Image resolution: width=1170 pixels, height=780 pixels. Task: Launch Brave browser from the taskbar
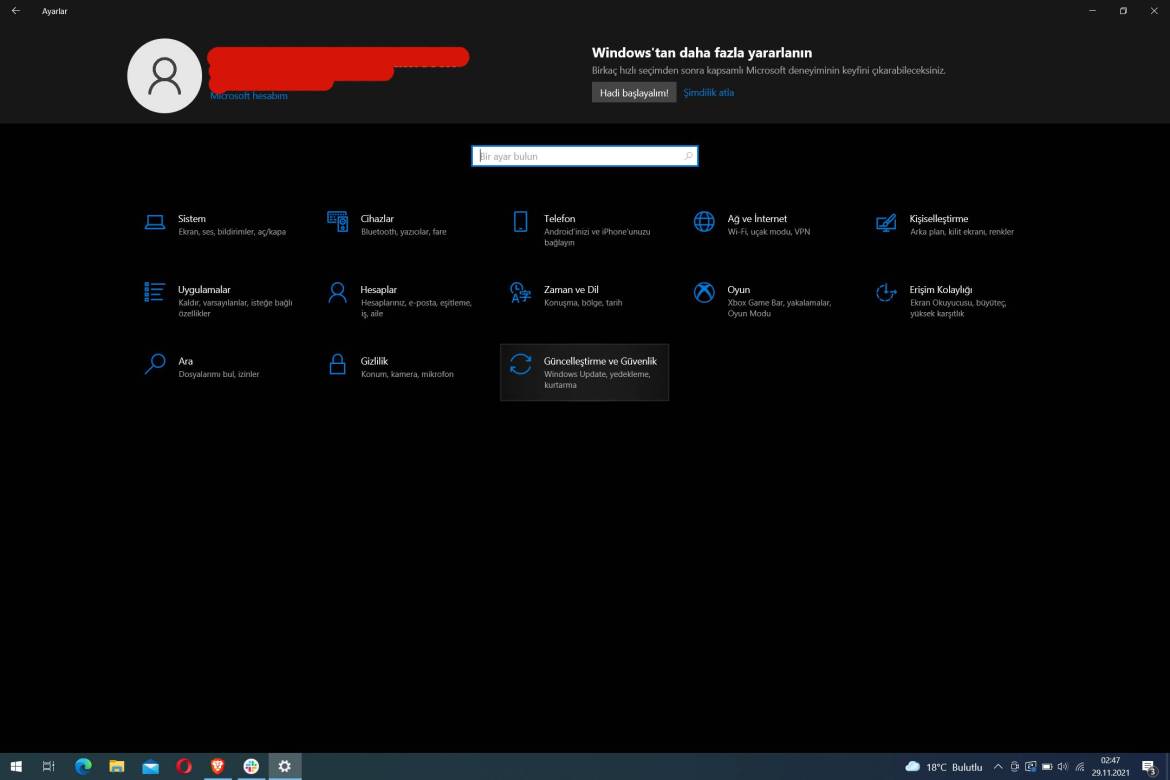pyautogui.click(x=217, y=766)
